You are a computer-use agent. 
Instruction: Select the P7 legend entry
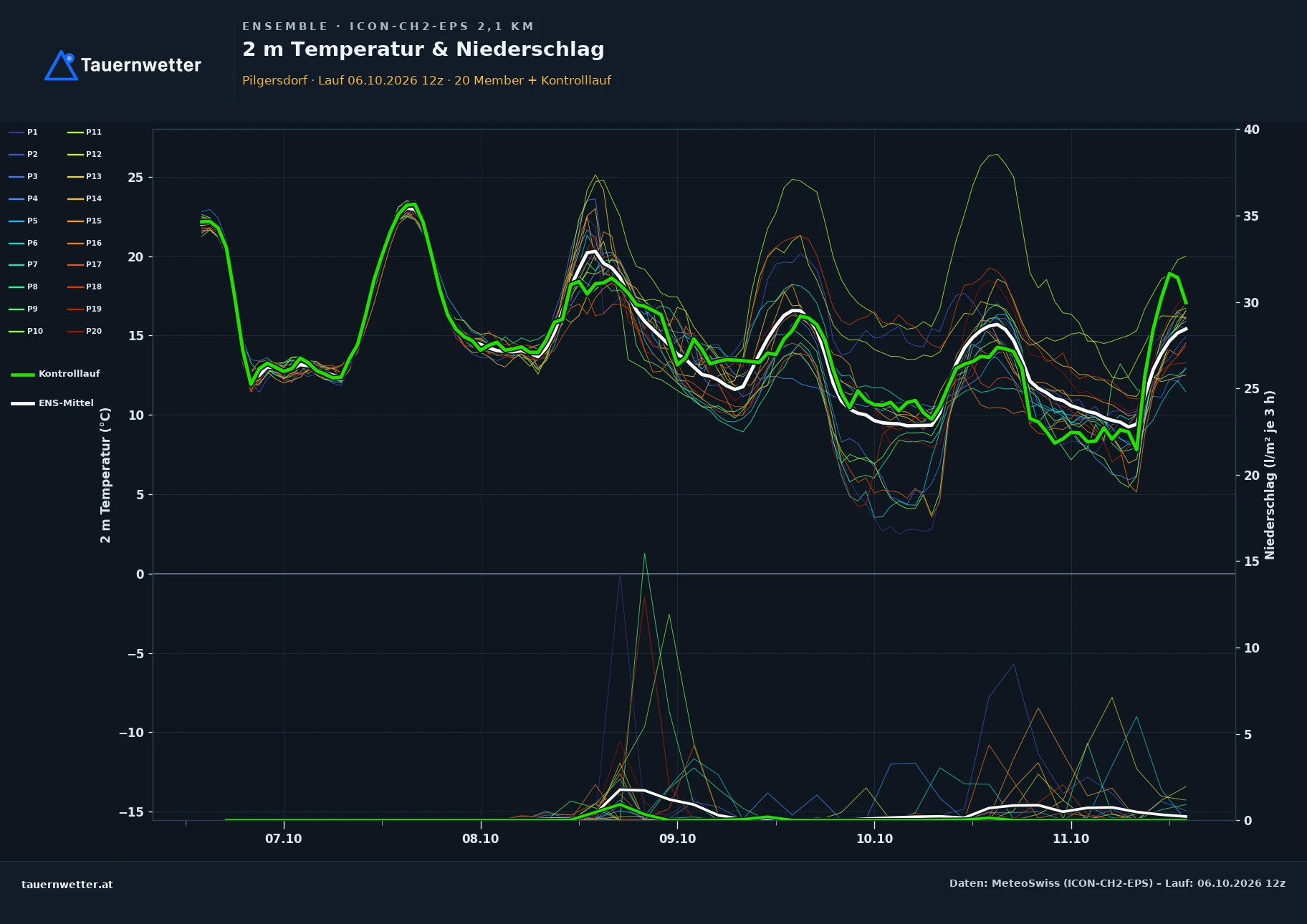tap(23, 264)
